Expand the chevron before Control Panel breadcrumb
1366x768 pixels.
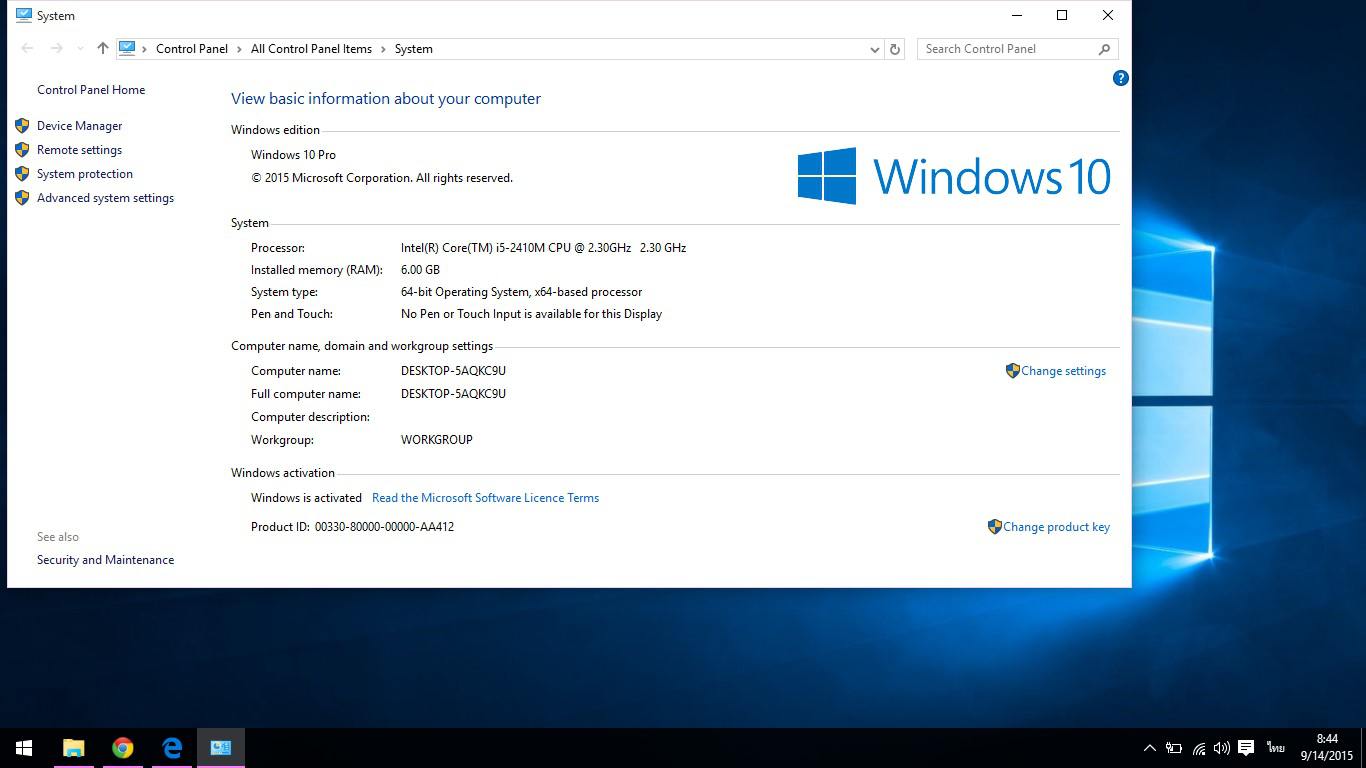click(144, 49)
